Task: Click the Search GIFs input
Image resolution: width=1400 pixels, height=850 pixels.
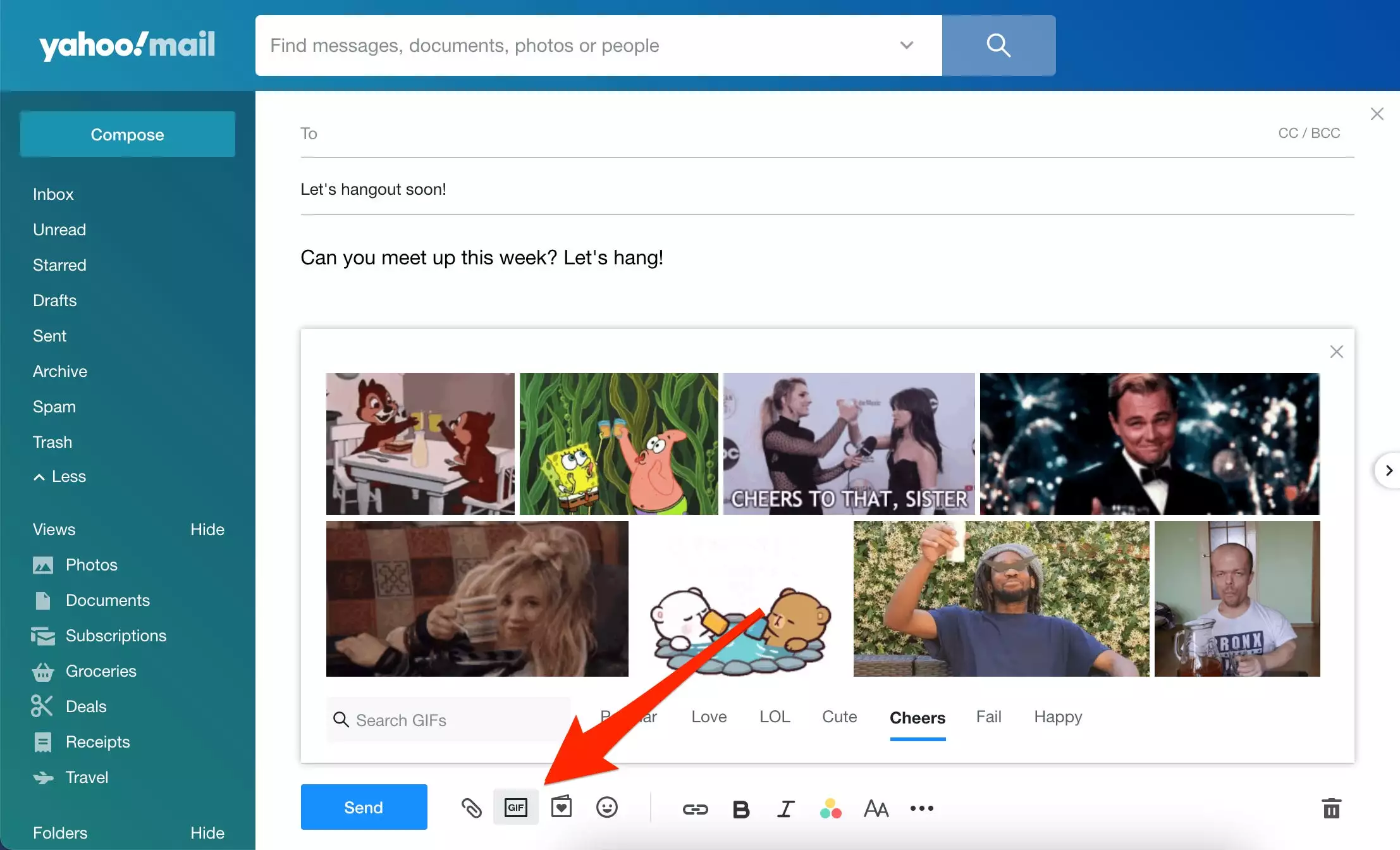Action: click(x=449, y=720)
